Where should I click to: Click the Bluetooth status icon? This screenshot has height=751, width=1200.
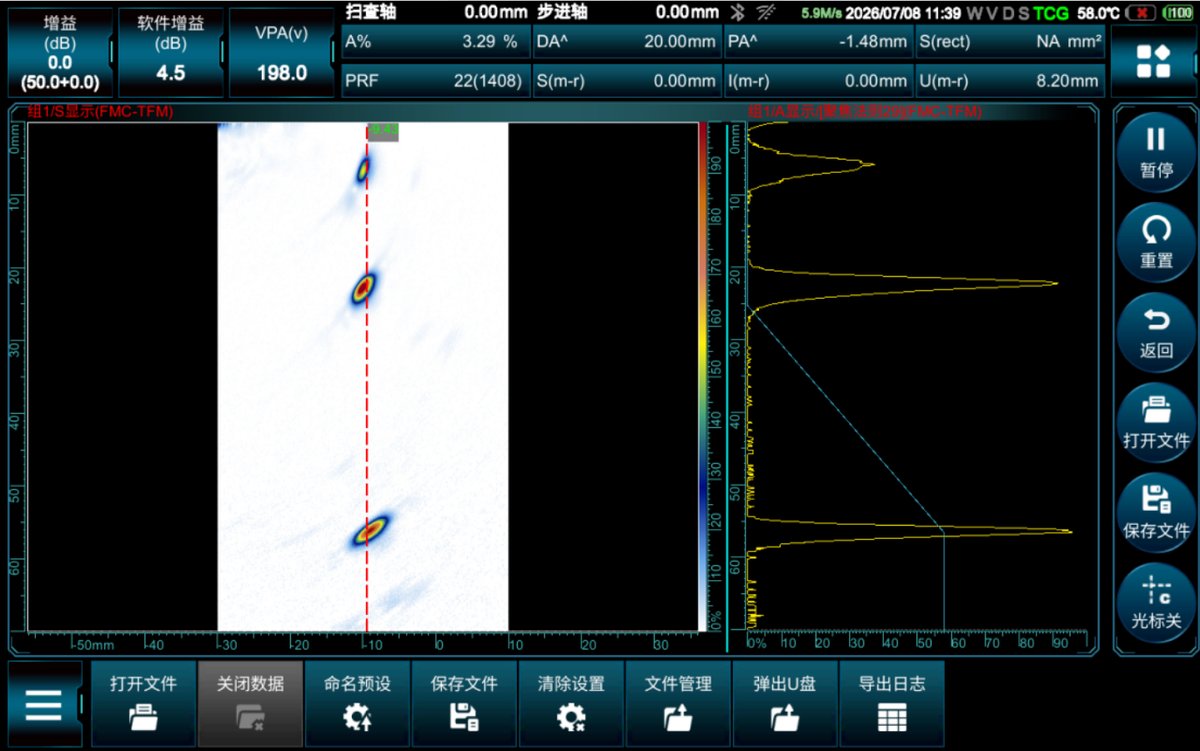(x=739, y=13)
